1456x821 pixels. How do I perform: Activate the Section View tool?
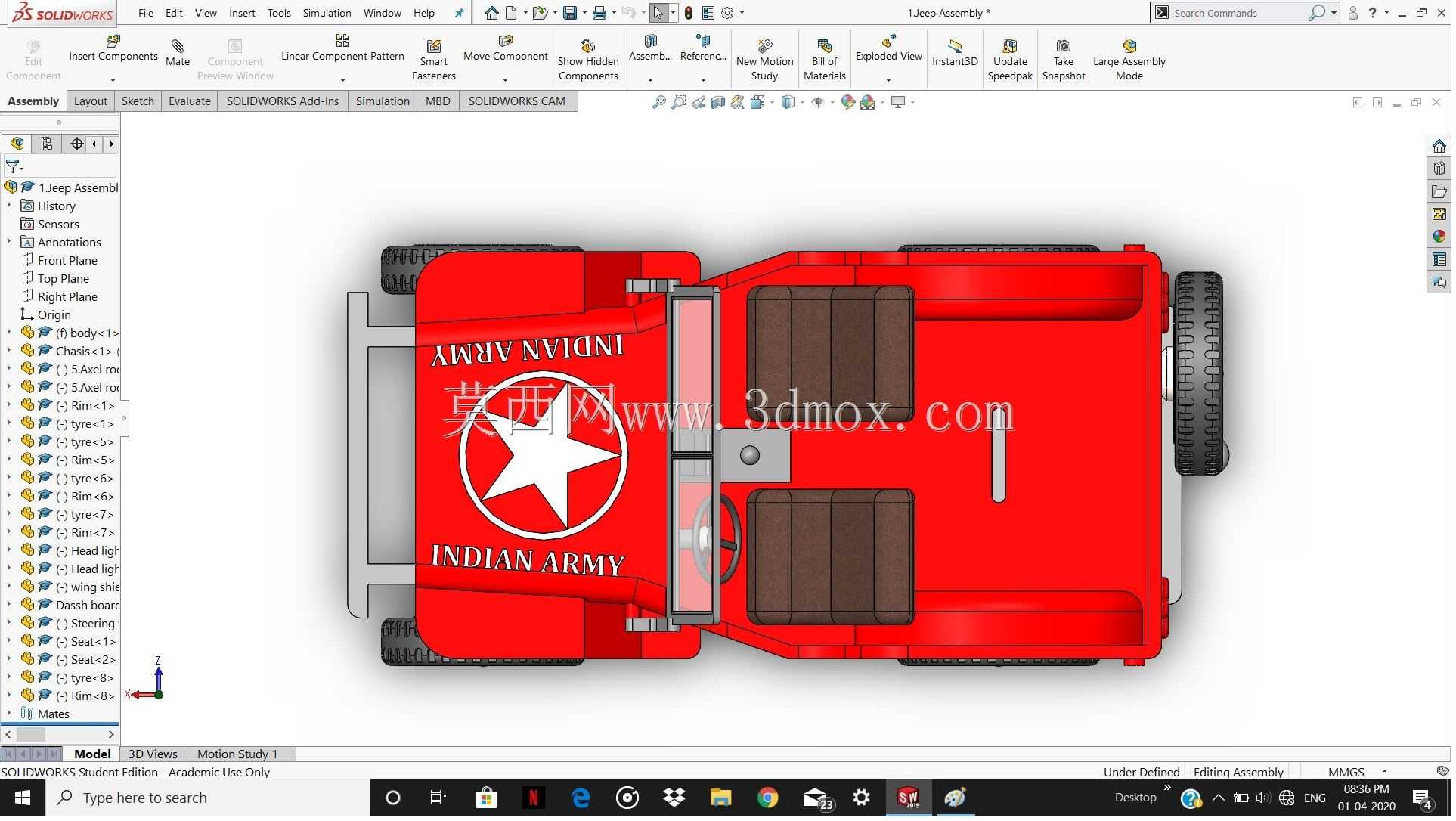[x=718, y=102]
